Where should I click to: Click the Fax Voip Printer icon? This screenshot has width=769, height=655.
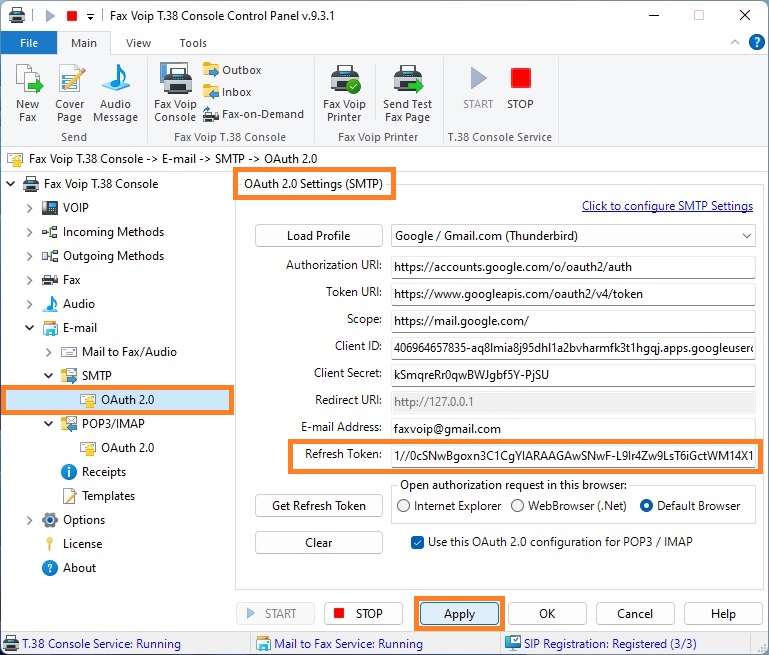[x=344, y=93]
